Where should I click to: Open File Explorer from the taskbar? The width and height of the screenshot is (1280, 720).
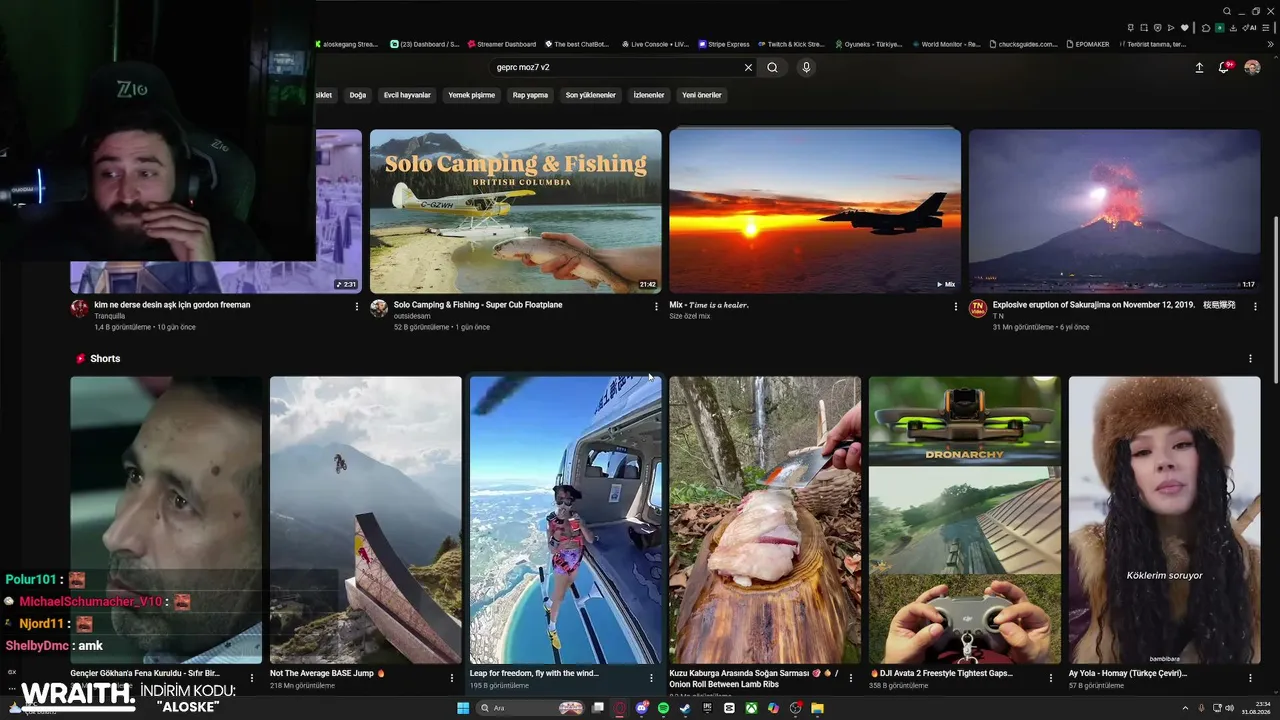pyautogui.click(x=817, y=708)
